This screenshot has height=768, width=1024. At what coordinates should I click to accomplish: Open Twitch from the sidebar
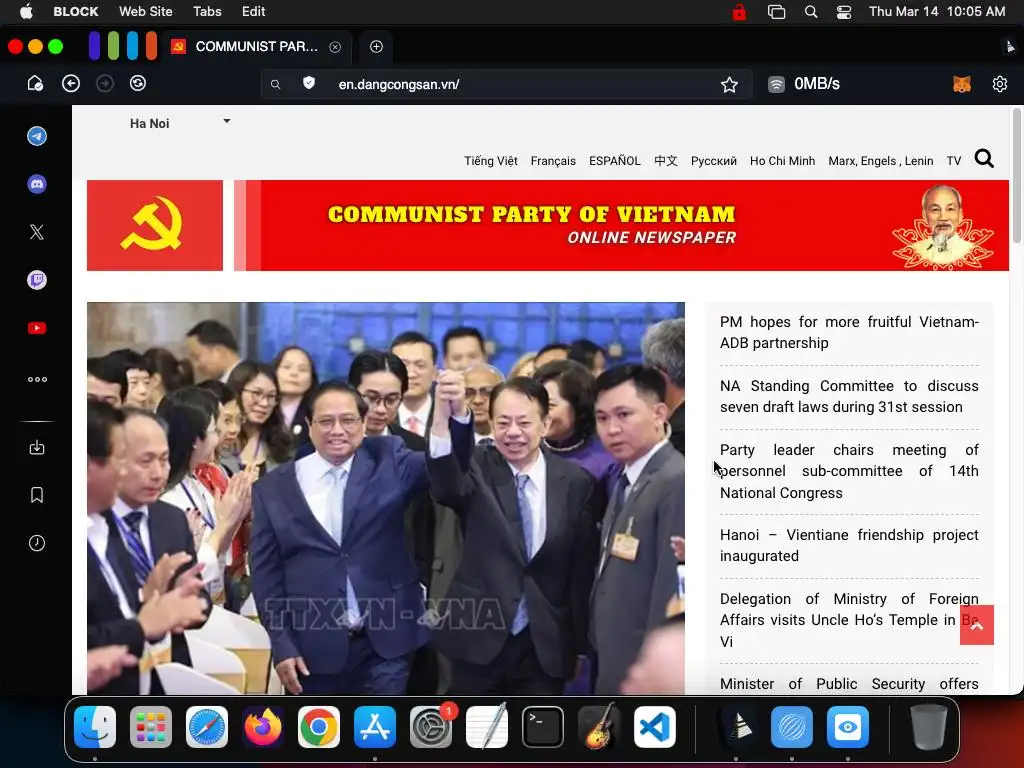(x=37, y=280)
